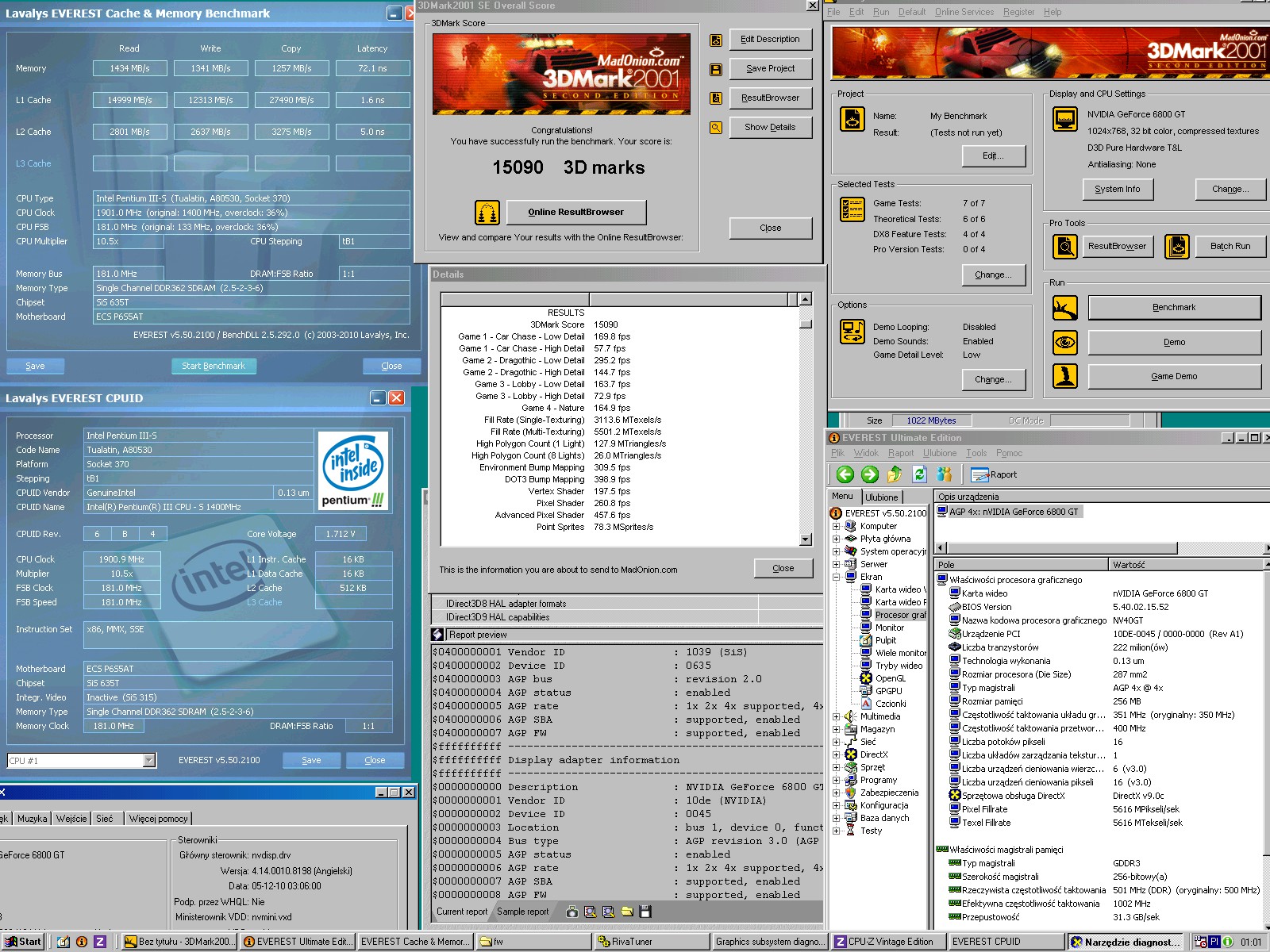Click Start Benchmark in Cache & Memory window
This screenshot has width=1270, height=952.
[214, 366]
